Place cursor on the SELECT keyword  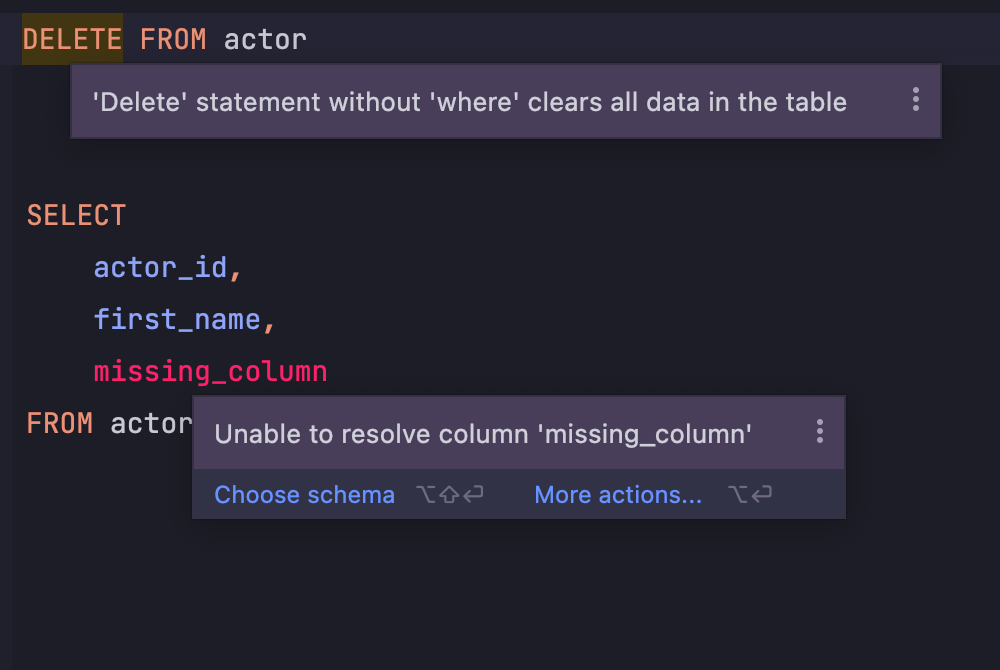coord(76,216)
